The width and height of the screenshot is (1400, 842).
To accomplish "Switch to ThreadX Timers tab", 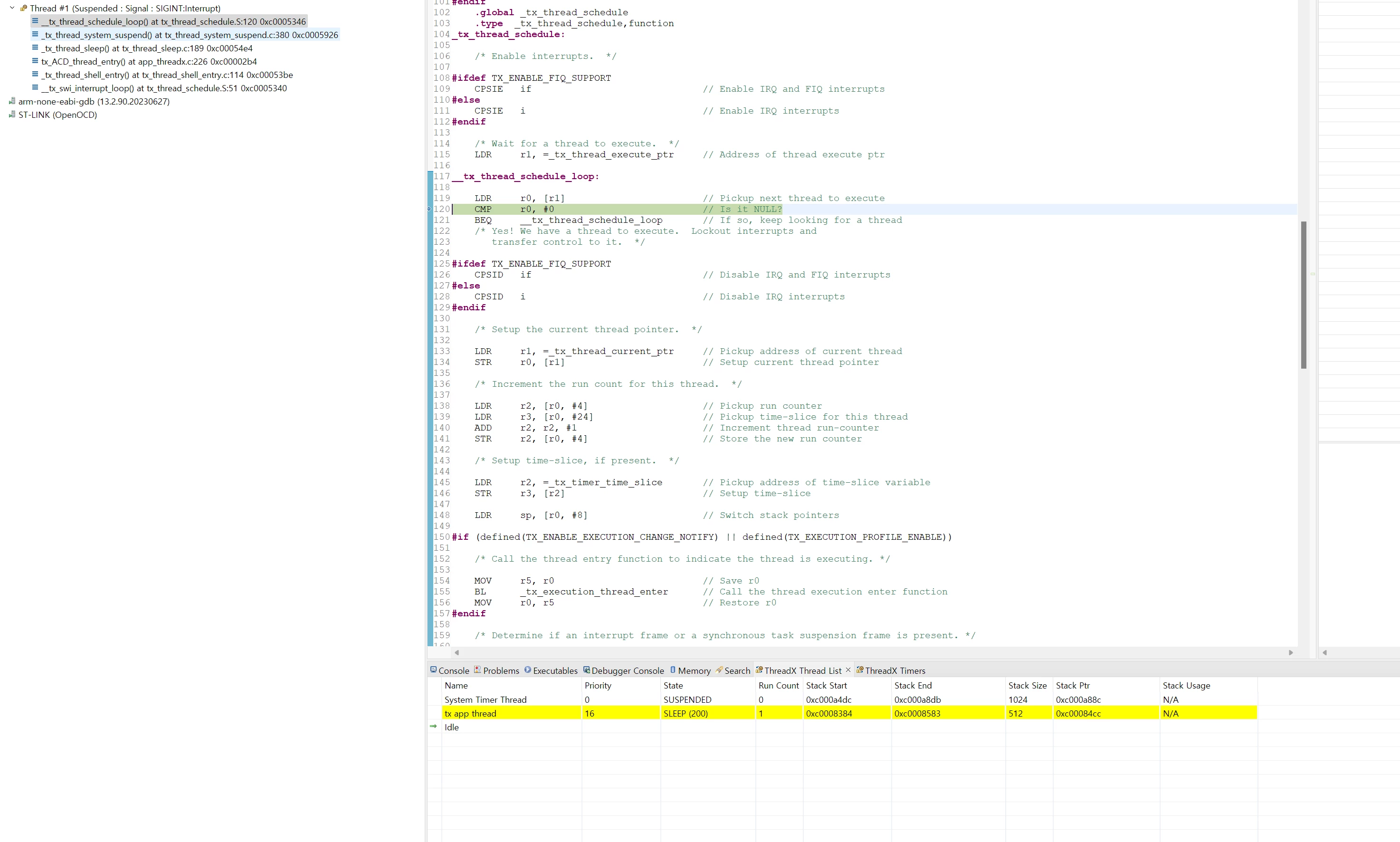I will pos(891,670).
